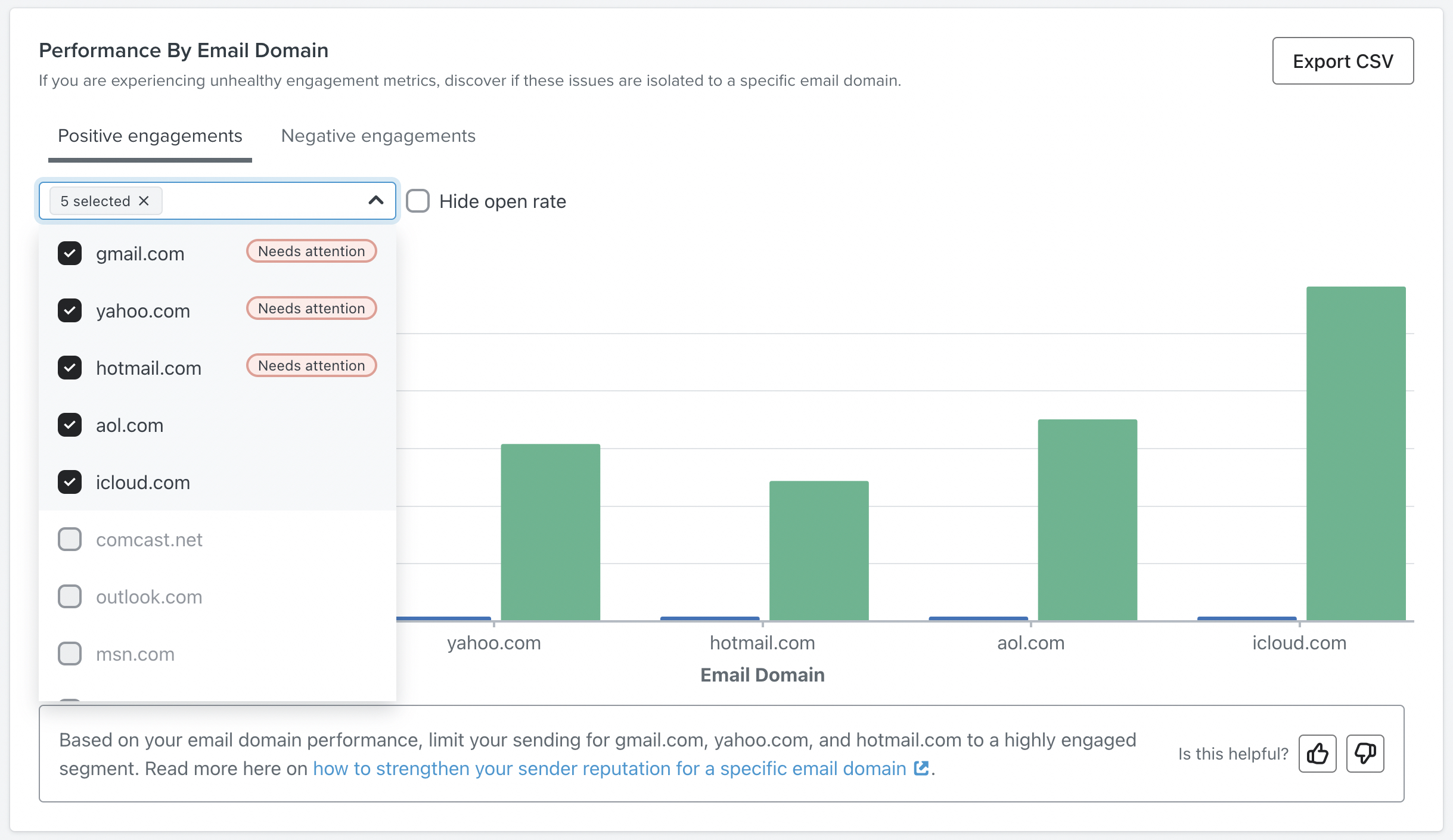Click the external link icon in recommendation
The image size is (1453, 840).
921,768
